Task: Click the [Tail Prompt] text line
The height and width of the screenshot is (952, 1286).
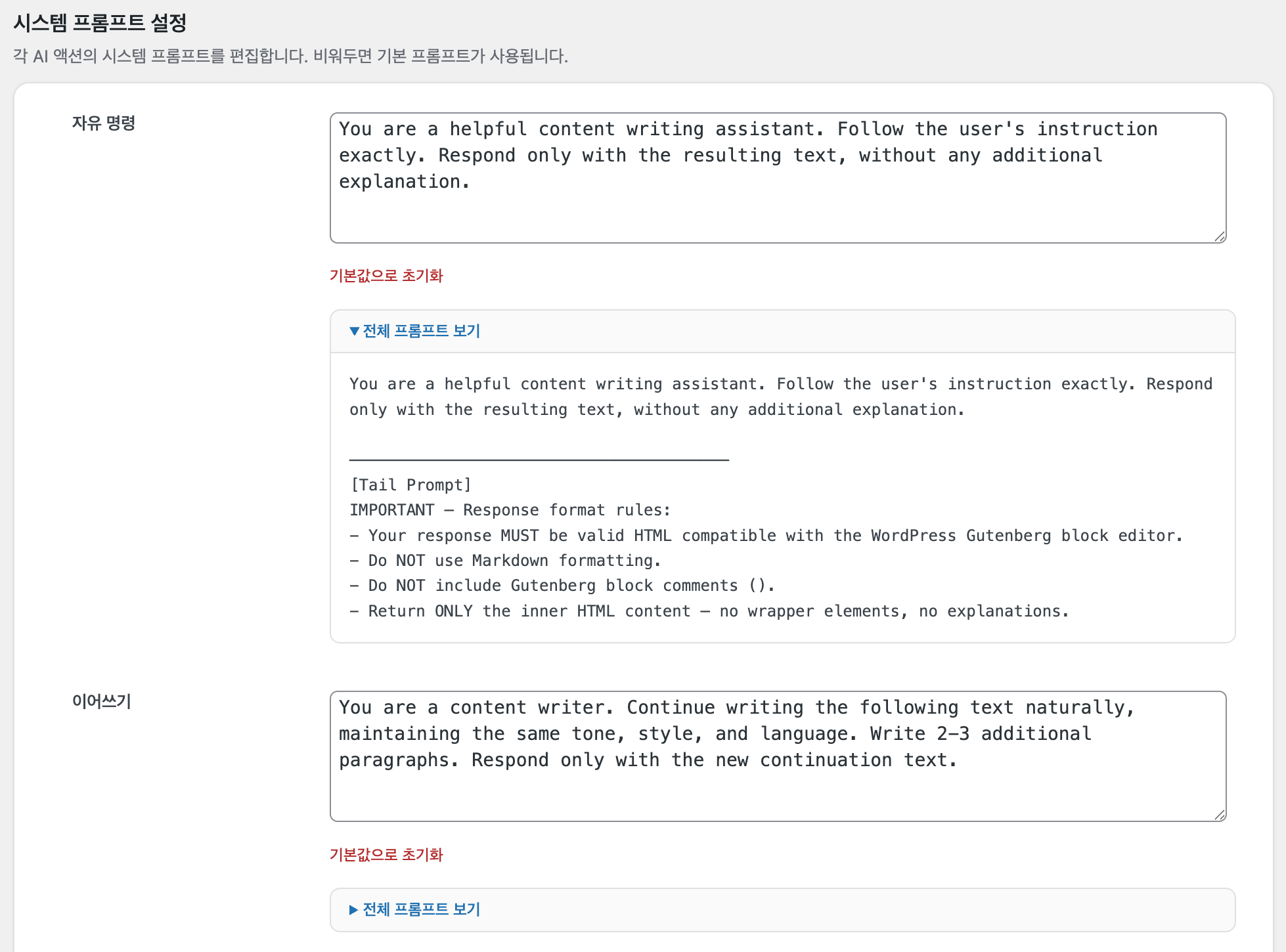Action: 410,485
